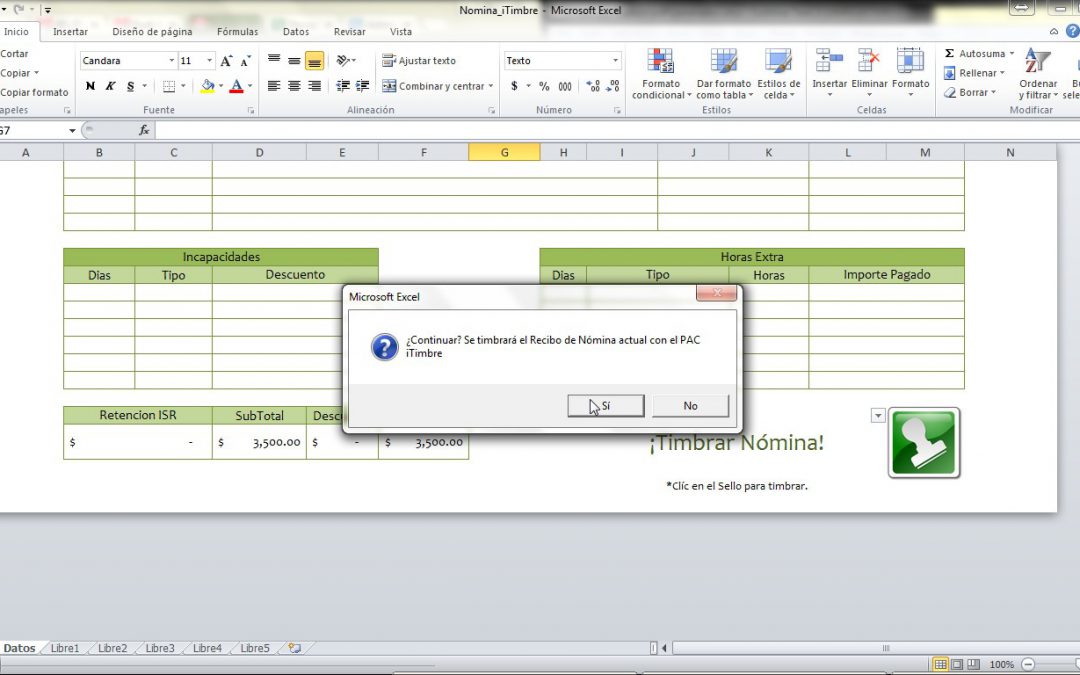Click the increase font size icon
This screenshot has width=1080, height=675.
point(227,61)
